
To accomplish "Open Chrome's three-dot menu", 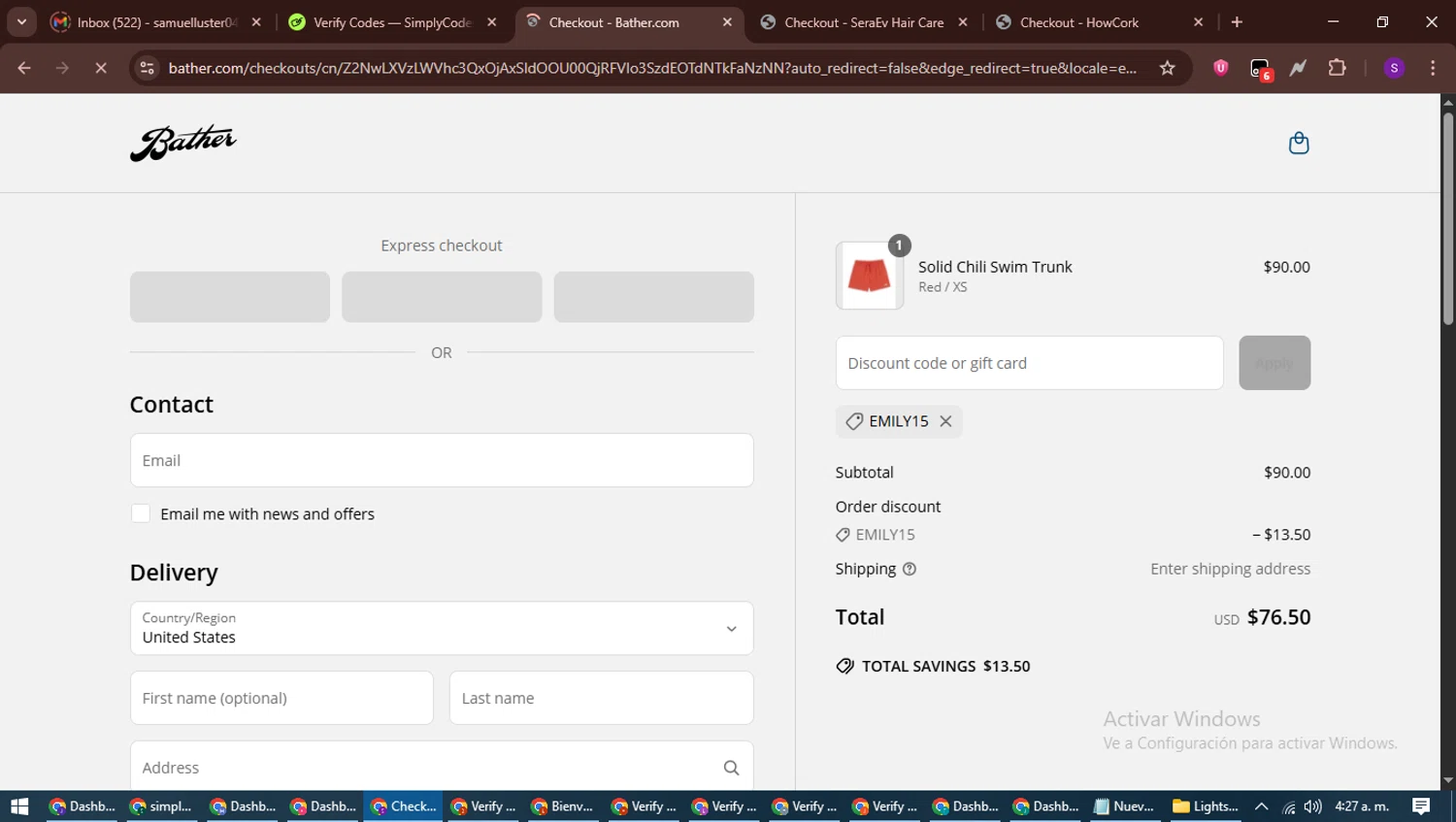I will pos(1433,68).
